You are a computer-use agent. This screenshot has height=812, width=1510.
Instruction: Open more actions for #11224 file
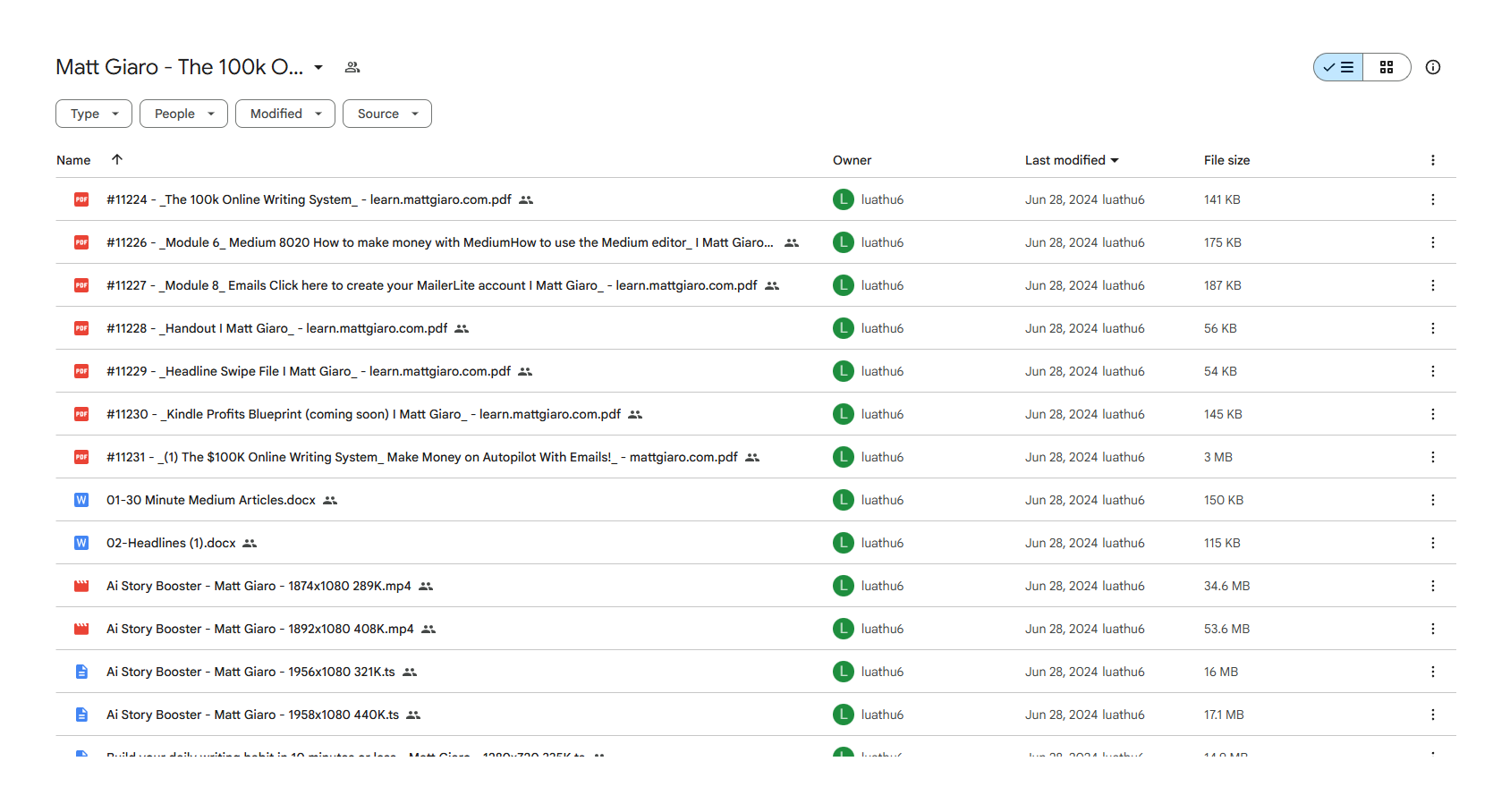pyautogui.click(x=1433, y=199)
